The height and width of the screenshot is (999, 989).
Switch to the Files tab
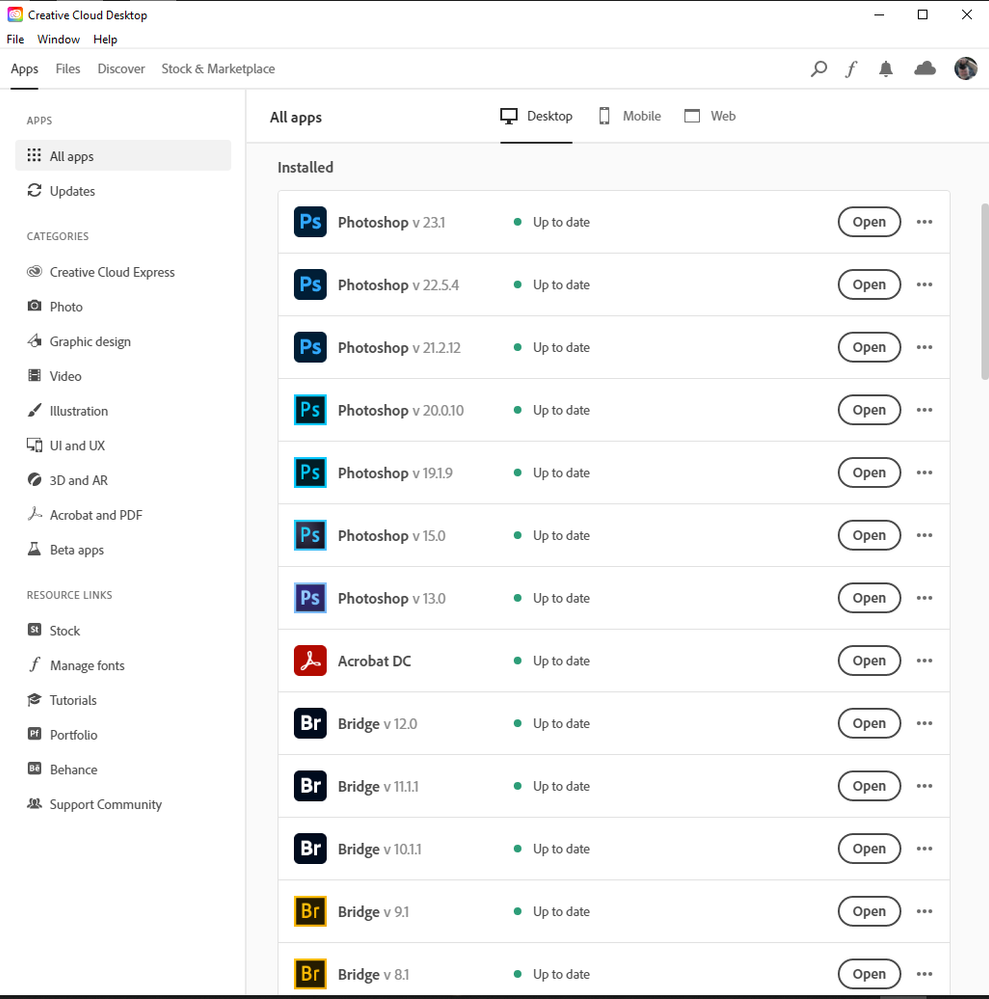tap(68, 69)
